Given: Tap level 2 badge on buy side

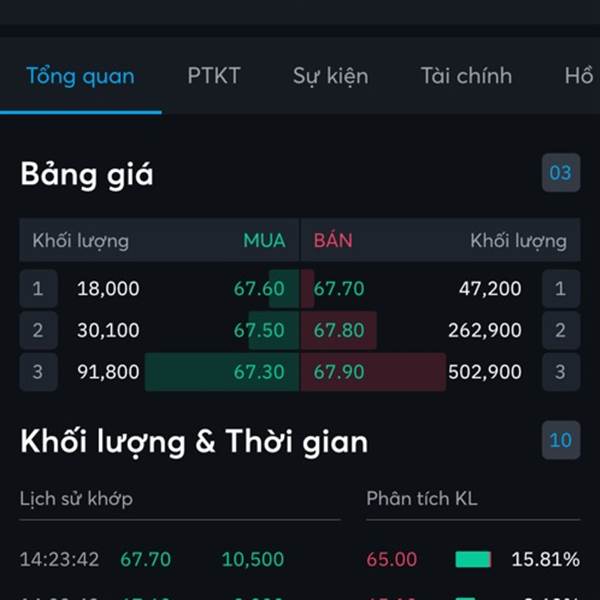Looking at the screenshot, I should click(x=38, y=330).
